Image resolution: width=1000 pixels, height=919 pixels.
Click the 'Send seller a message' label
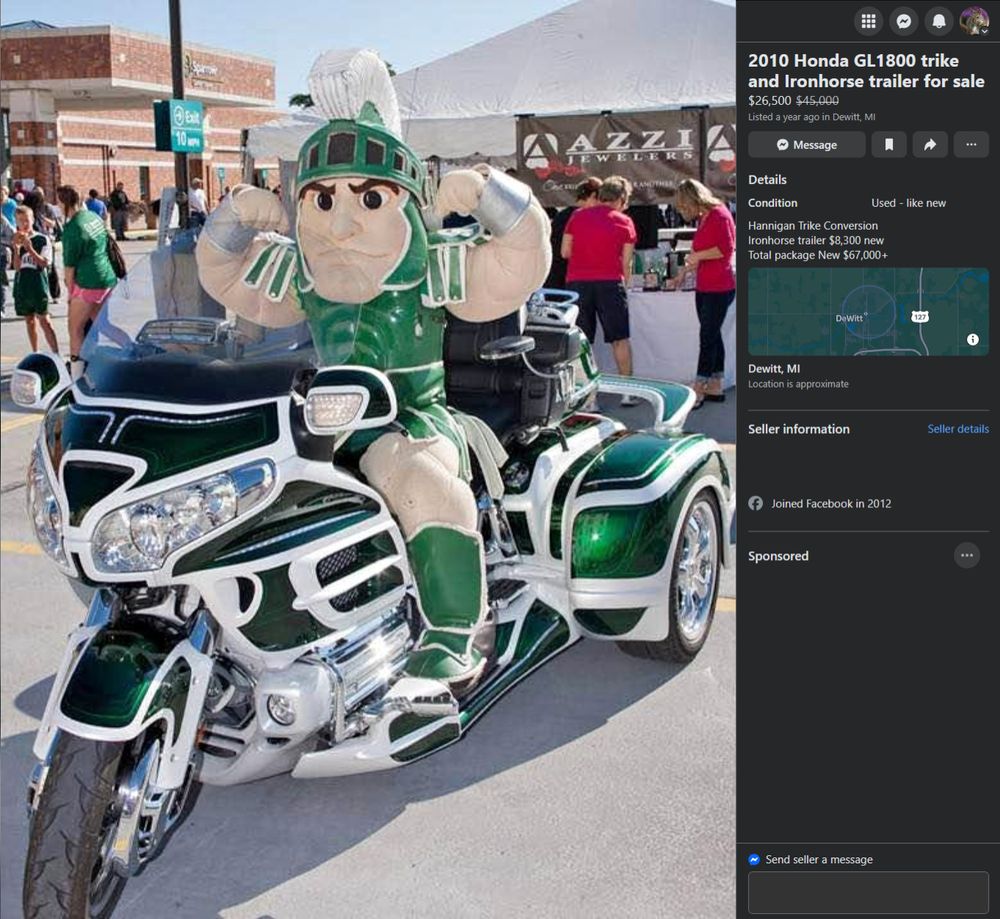tap(819, 860)
